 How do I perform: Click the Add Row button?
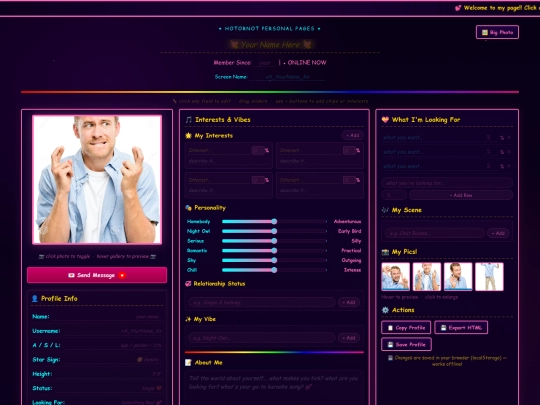461,195
